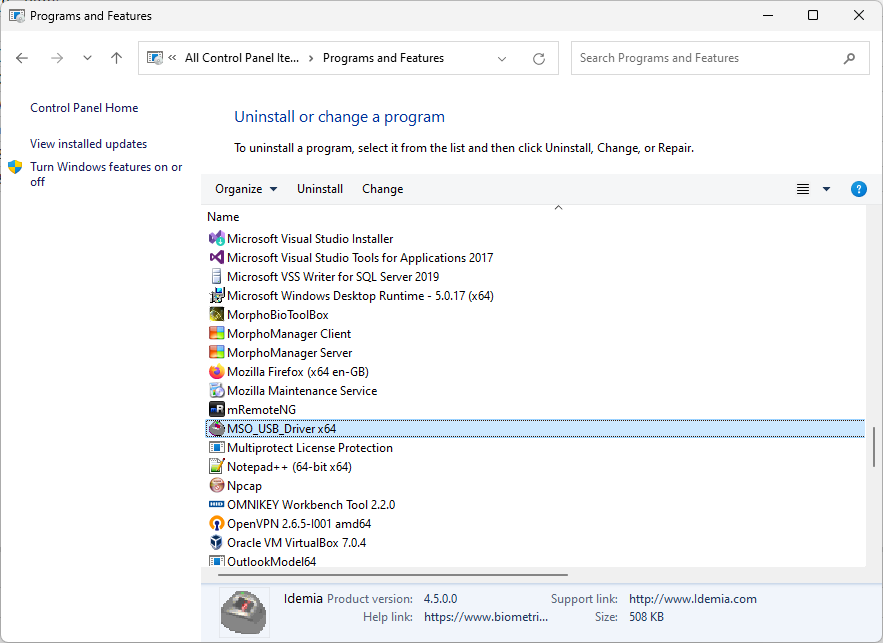The height and width of the screenshot is (643, 883).
Task: Click the change your view button
Action: (802, 189)
